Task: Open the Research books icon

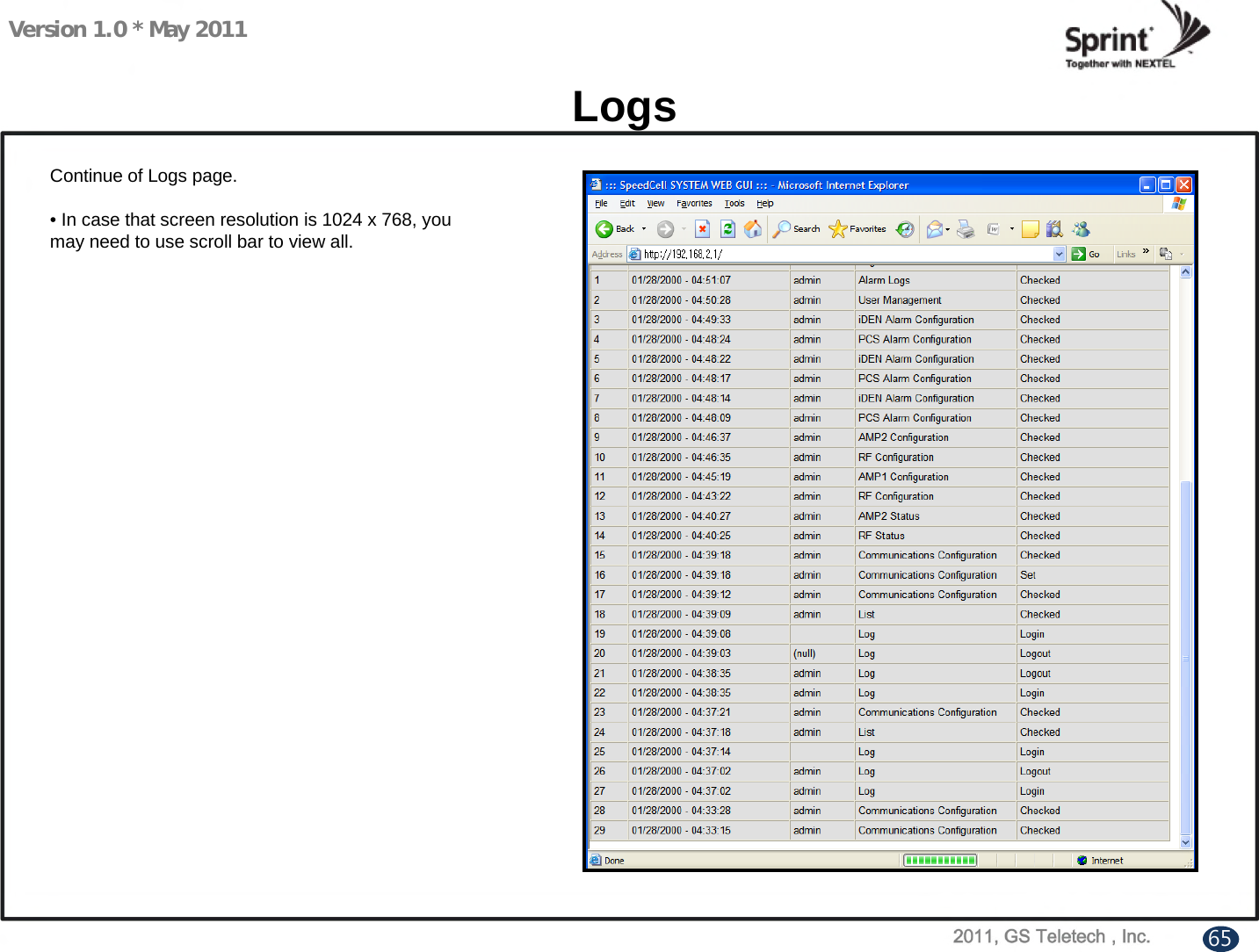Action: (x=1055, y=229)
